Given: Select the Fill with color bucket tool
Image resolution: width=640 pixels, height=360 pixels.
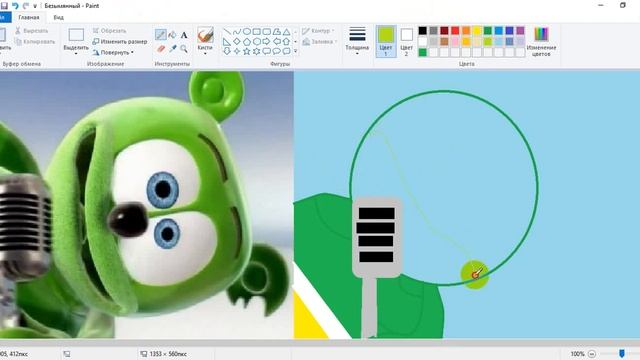Looking at the screenshot, I should [x=173, y=35].
